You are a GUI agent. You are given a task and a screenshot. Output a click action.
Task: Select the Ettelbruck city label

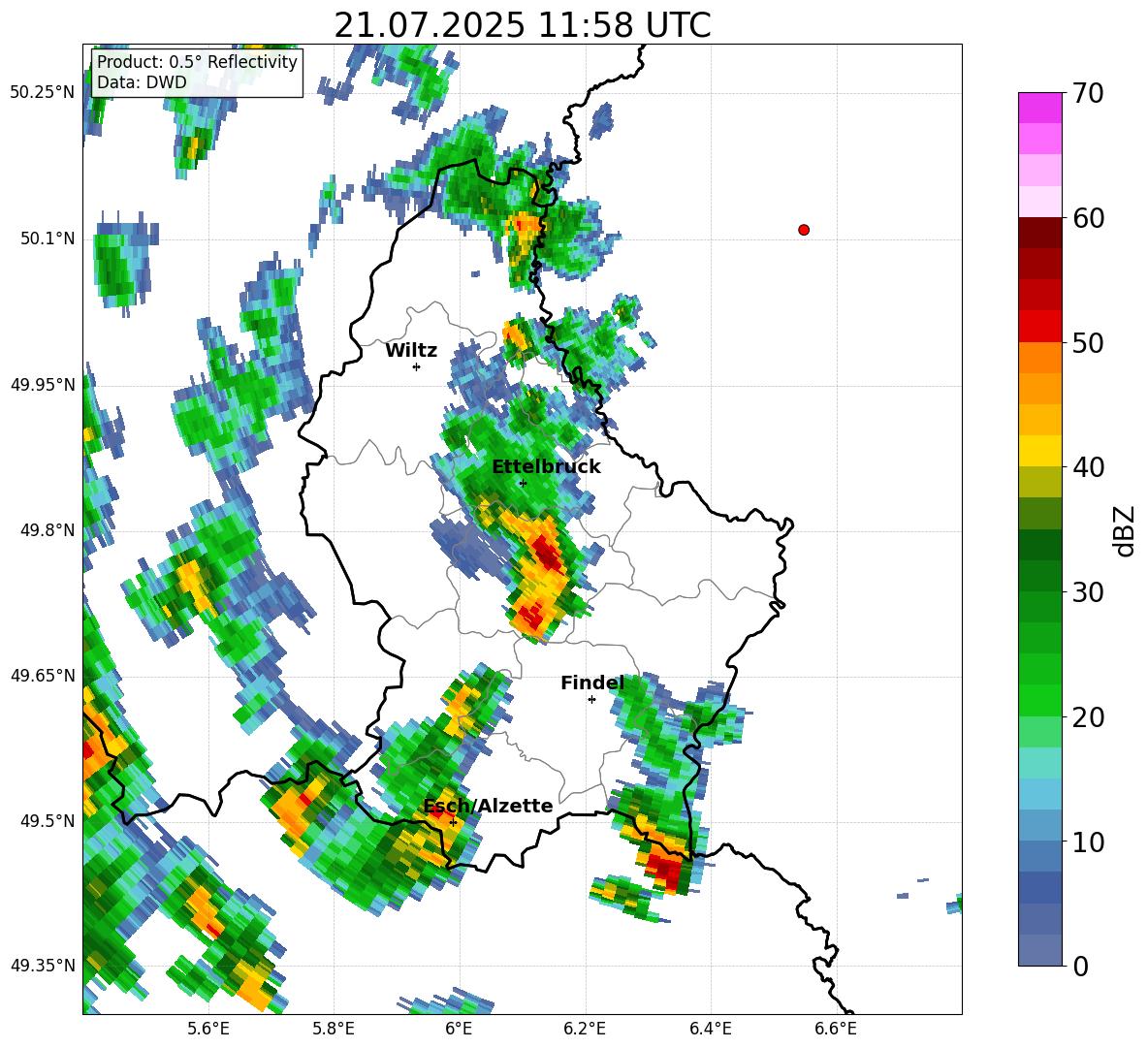(x=546, y=466)
